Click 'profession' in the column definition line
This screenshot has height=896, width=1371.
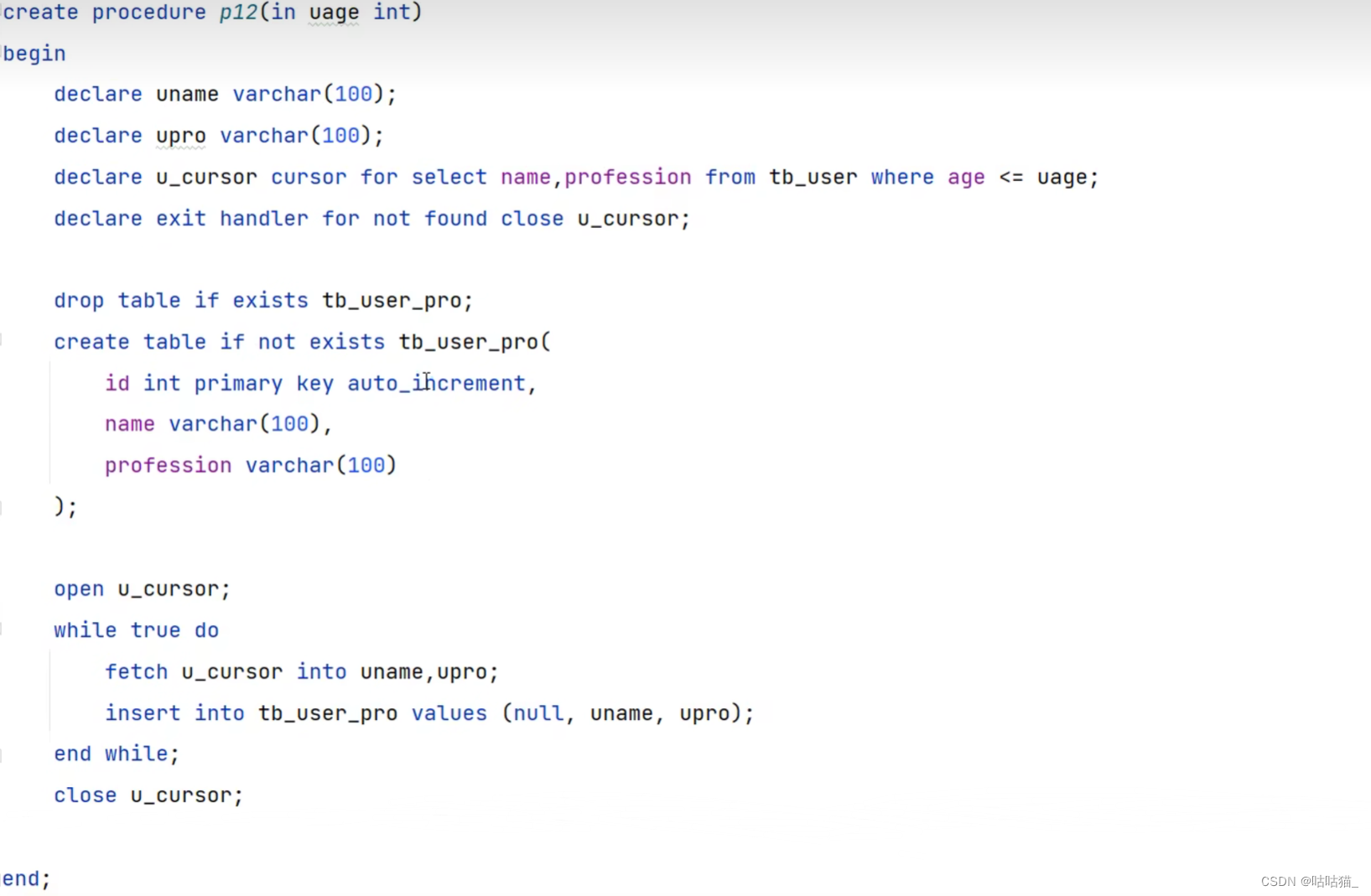click(168, 465)
